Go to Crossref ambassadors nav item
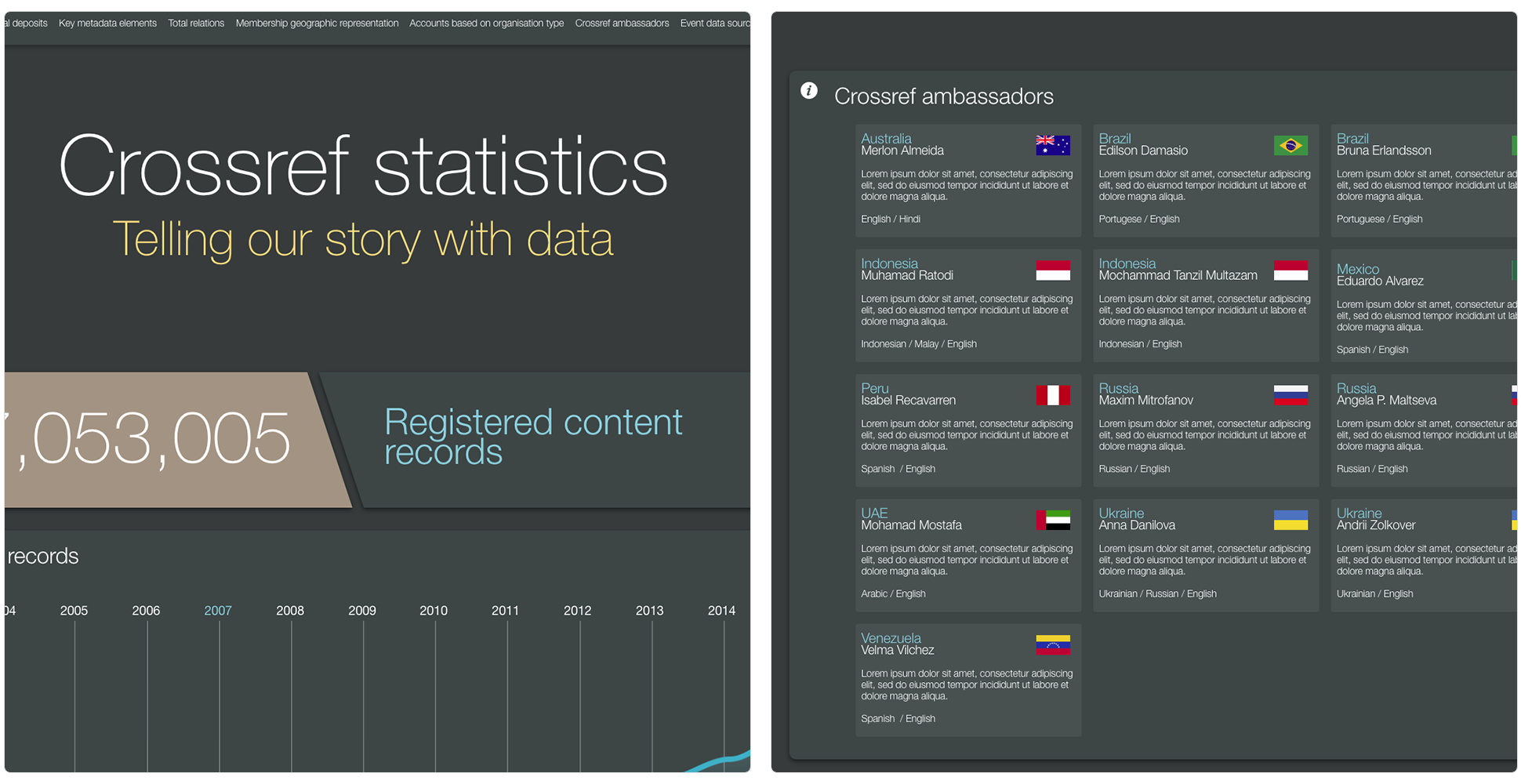The image size is (1521, 784). click(x=622, y=24)
